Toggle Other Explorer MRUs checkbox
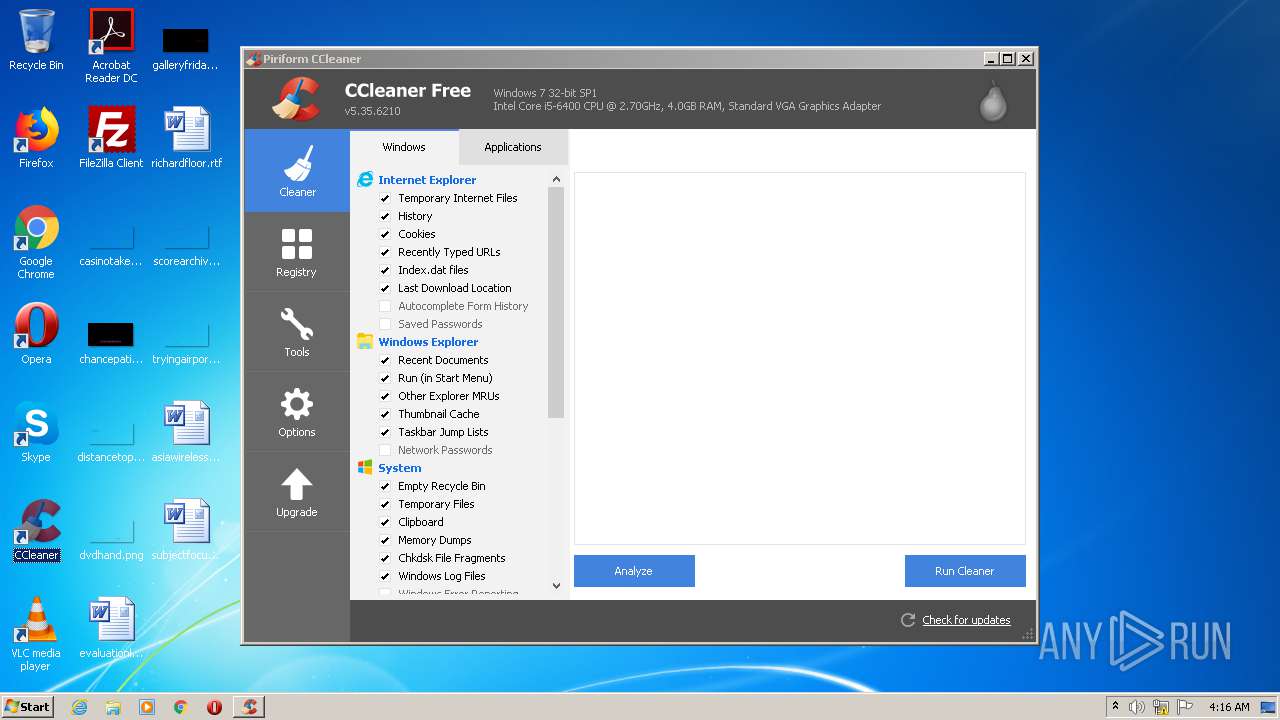 (x=385, y=396)
